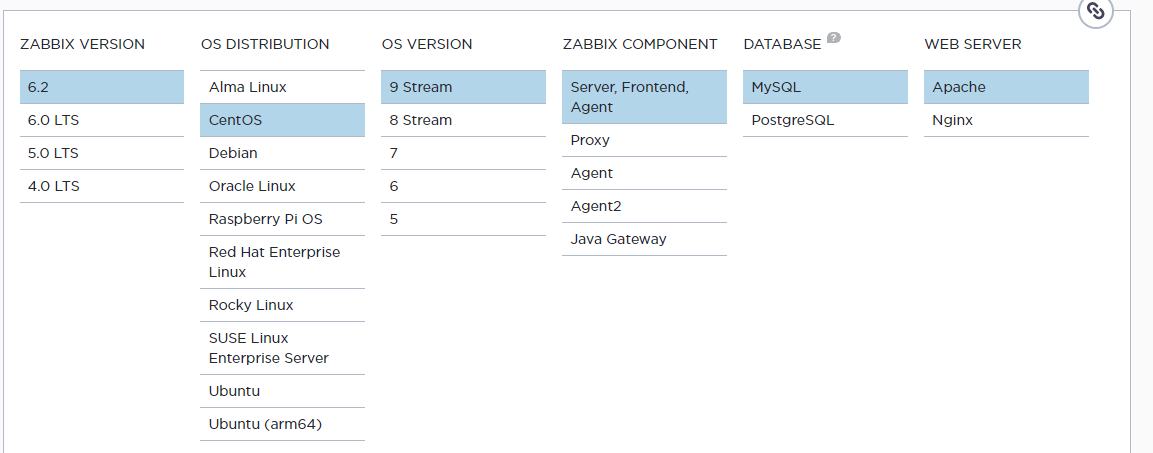Pick Java Gateway component
The height and width of the screenshot is (453, 1153).
pyautogui.click(x=644, y=239)
